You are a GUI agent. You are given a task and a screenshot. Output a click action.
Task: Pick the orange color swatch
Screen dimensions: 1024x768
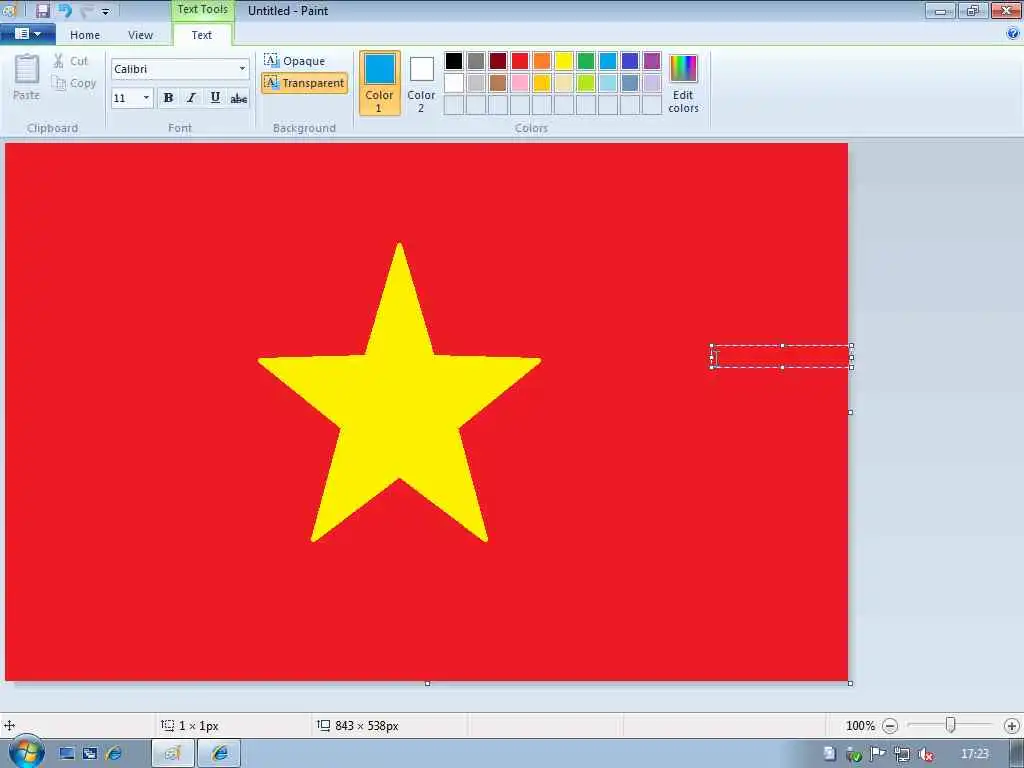coord(542,61)
